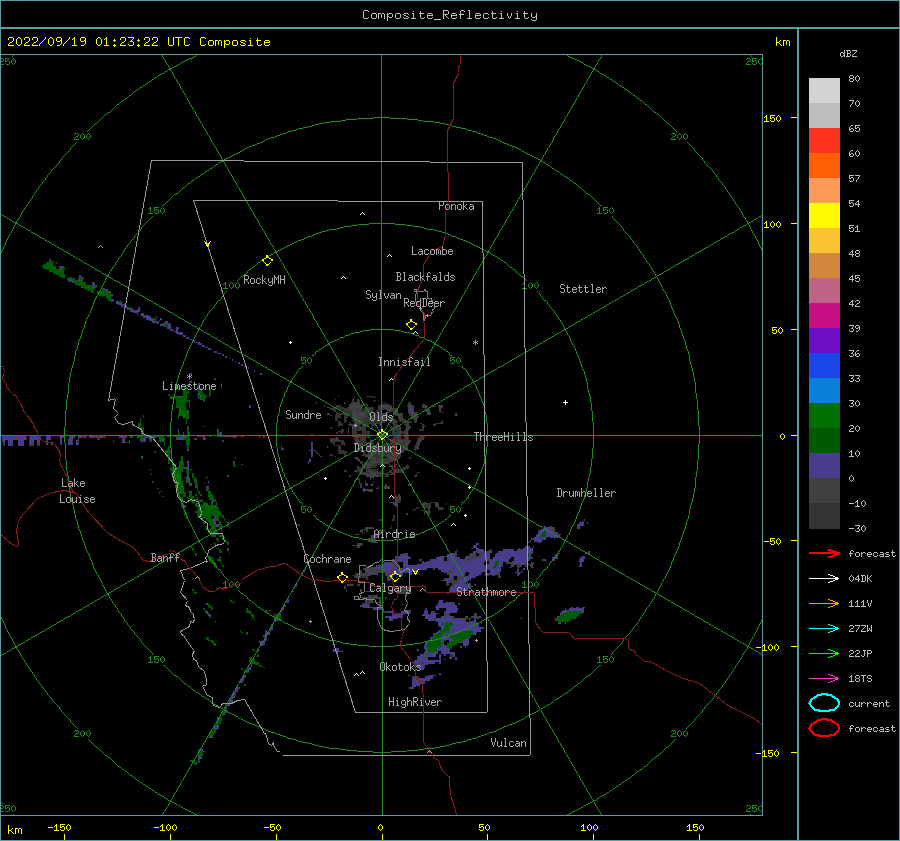Click the white plus marker west of Drumheller
Screen dimensions: 900x841
click(x=565, y=402)
